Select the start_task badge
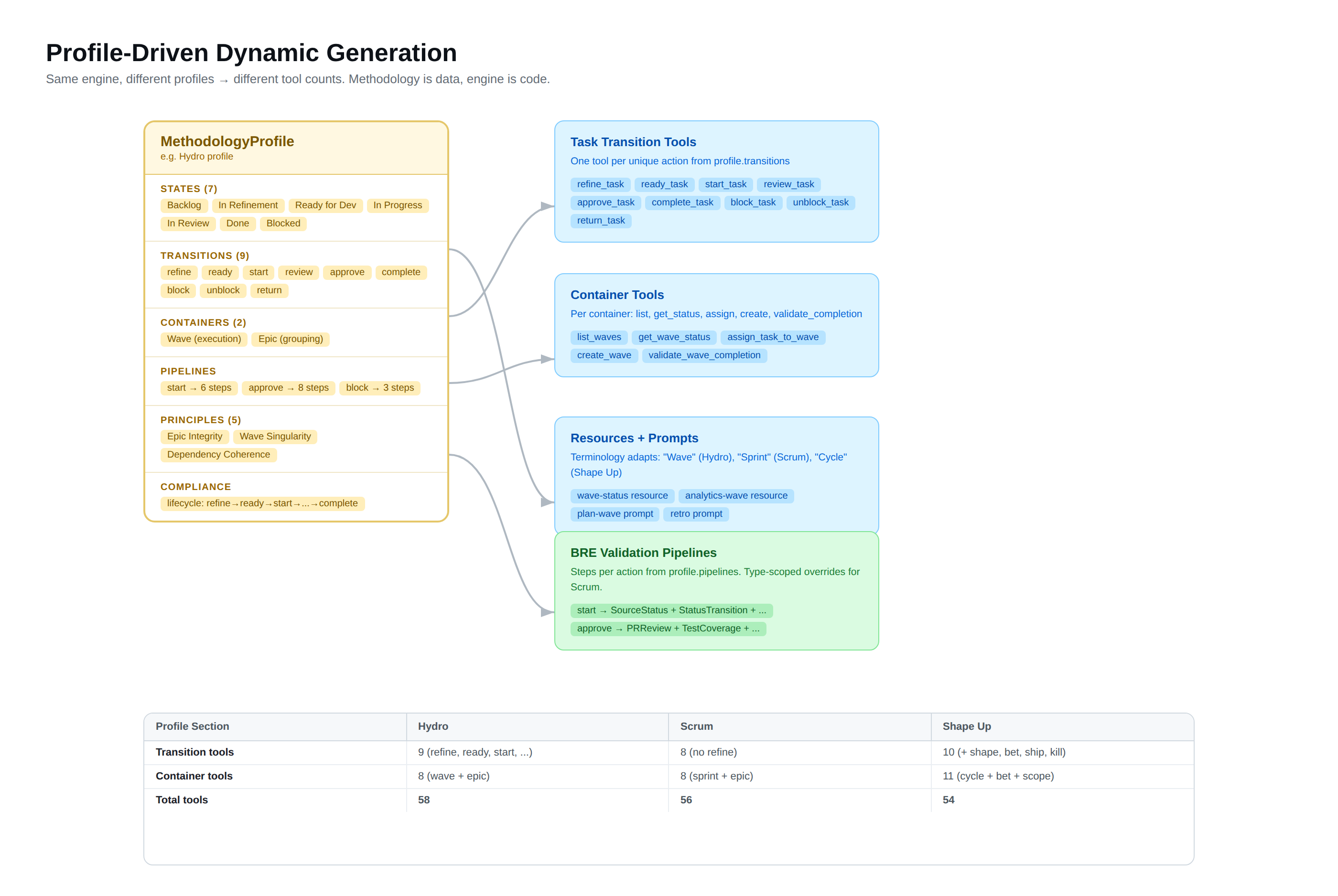1338x896 pixels. [725, 184]
